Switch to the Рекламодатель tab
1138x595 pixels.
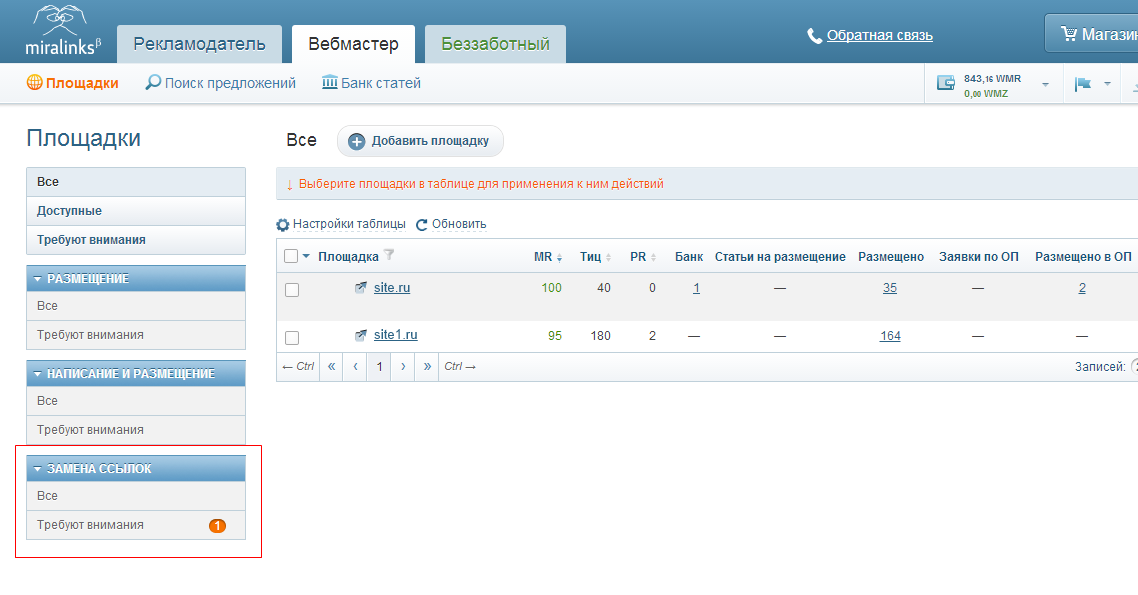tap(200, 44)
